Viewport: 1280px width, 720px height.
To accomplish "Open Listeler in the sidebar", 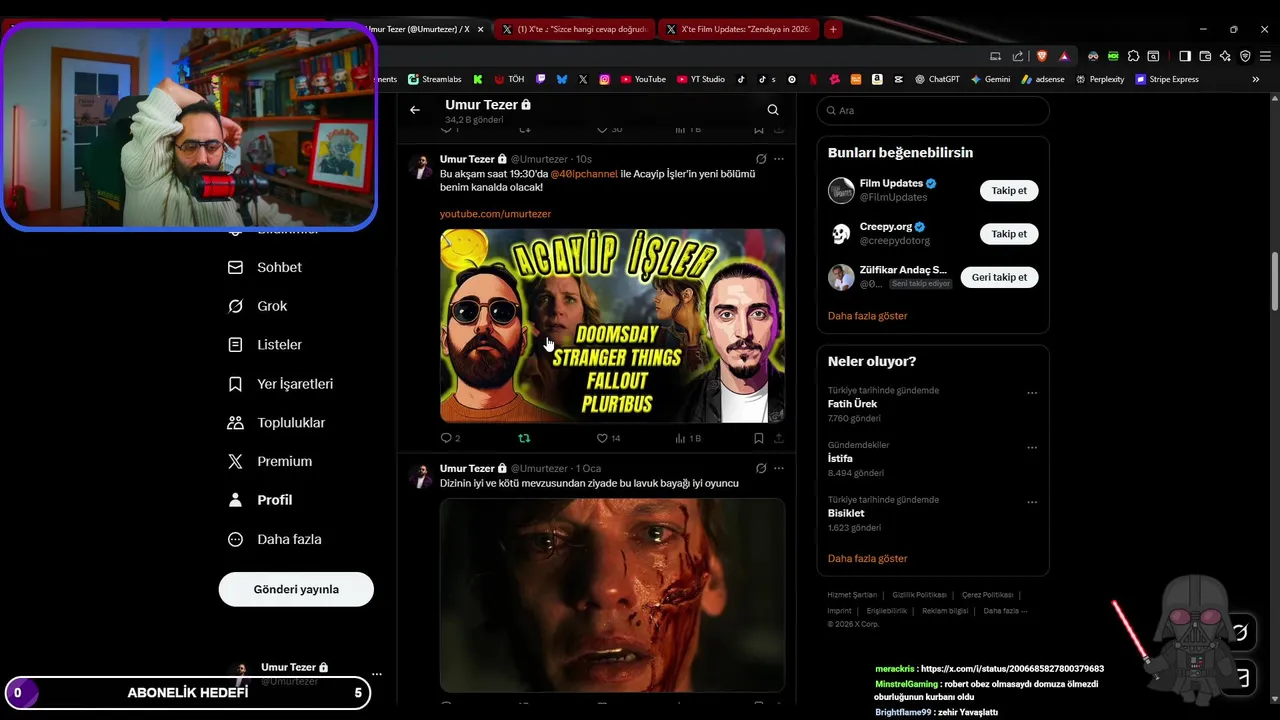I will (x=265, y=345).
